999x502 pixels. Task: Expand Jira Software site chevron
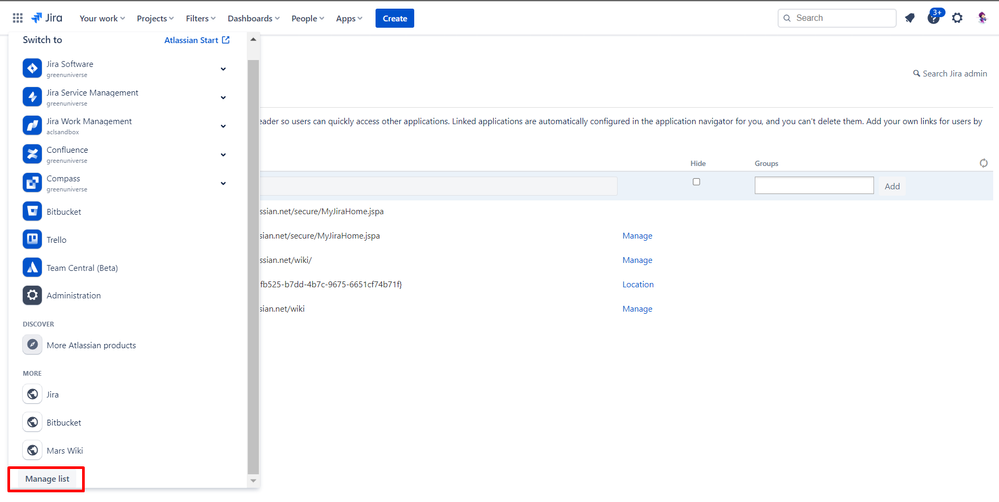[223, 69]
